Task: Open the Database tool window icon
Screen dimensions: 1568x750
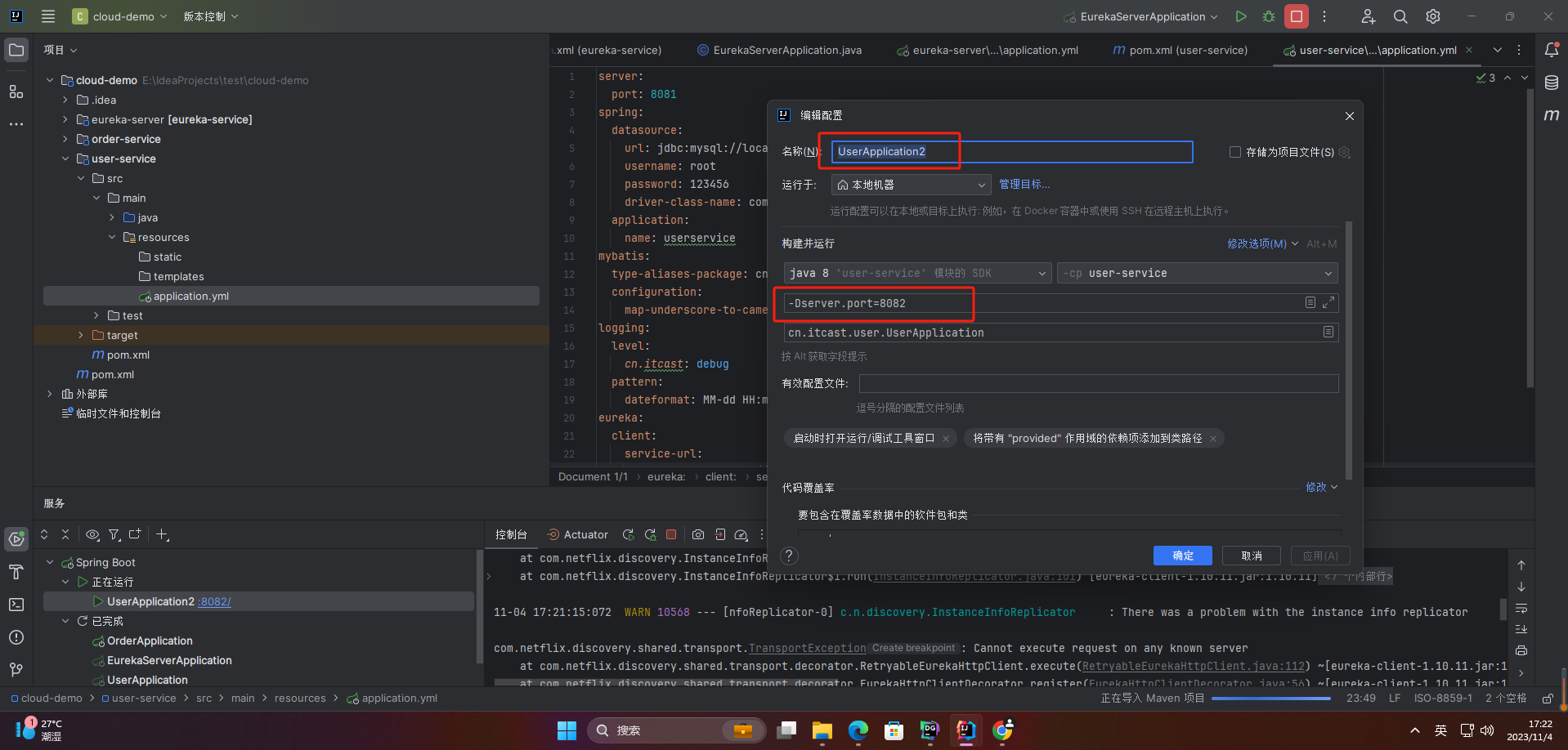Action: pos(1552,83)
